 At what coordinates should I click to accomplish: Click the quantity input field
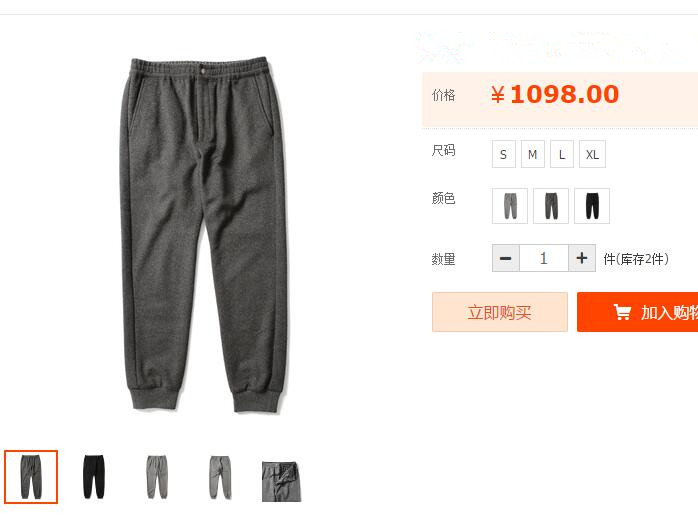[544, 258]
